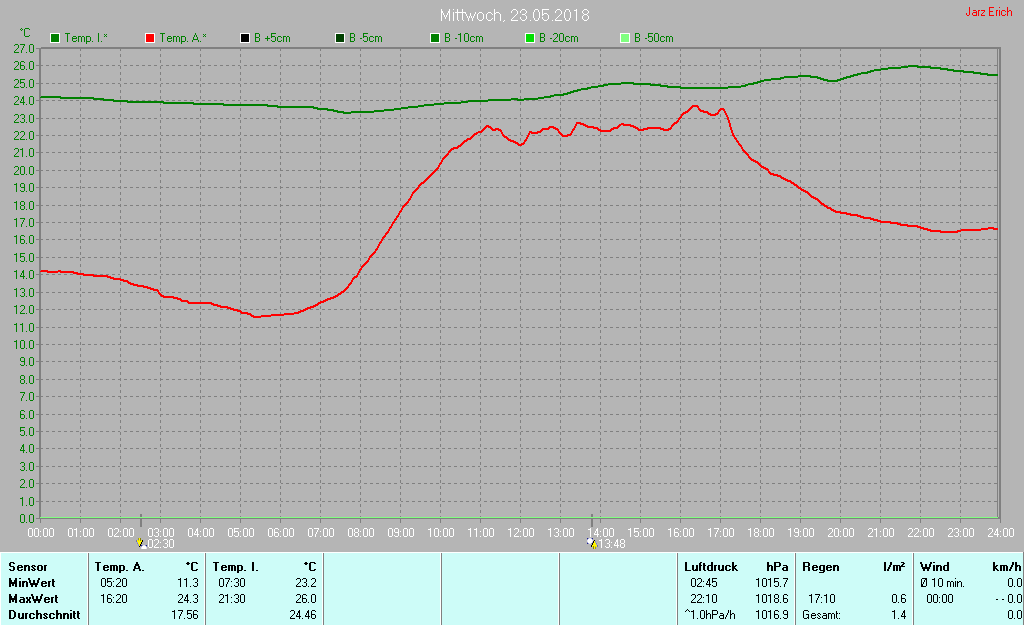
Task: Click the marker icon beside 13:48
Action: tap(592, 543)
